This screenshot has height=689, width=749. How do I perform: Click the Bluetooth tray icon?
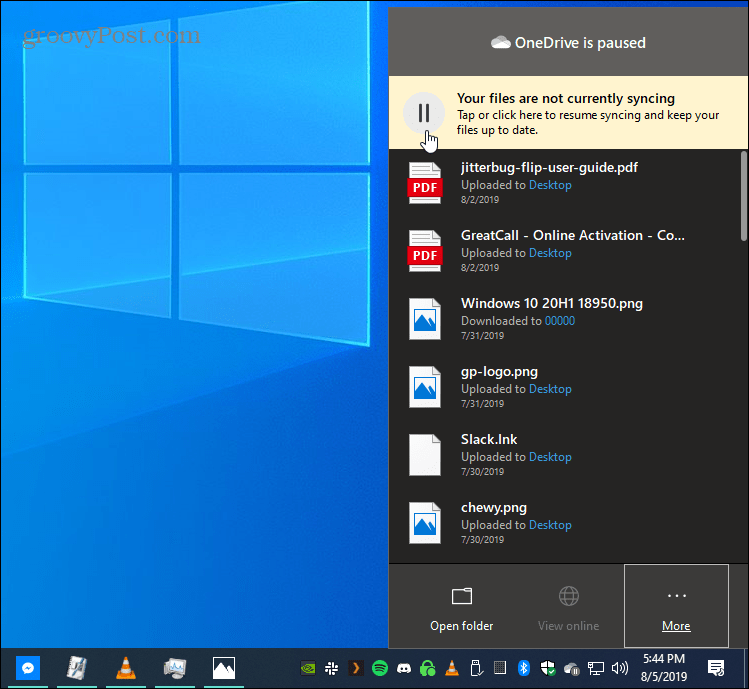524,668
